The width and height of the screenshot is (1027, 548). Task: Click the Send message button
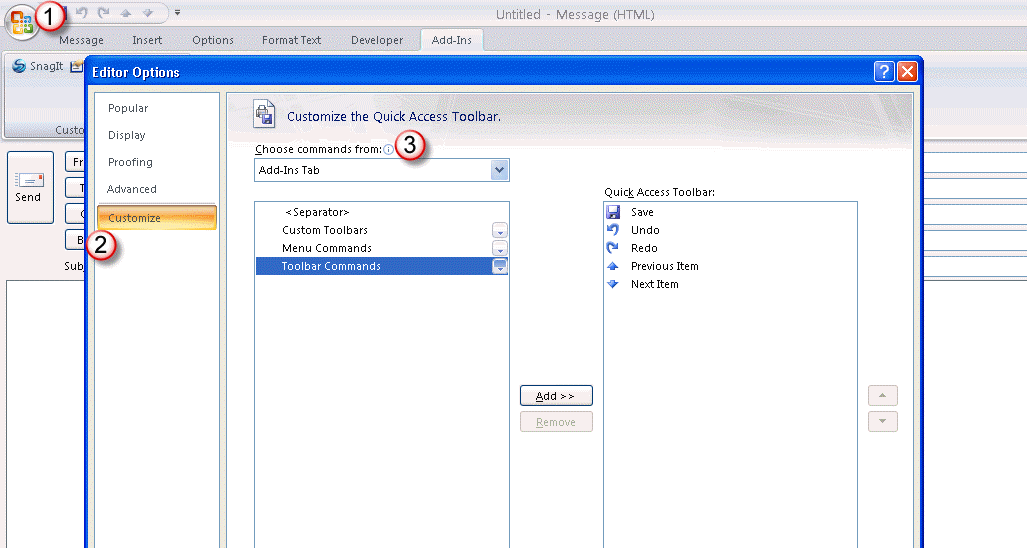(28, 187)
